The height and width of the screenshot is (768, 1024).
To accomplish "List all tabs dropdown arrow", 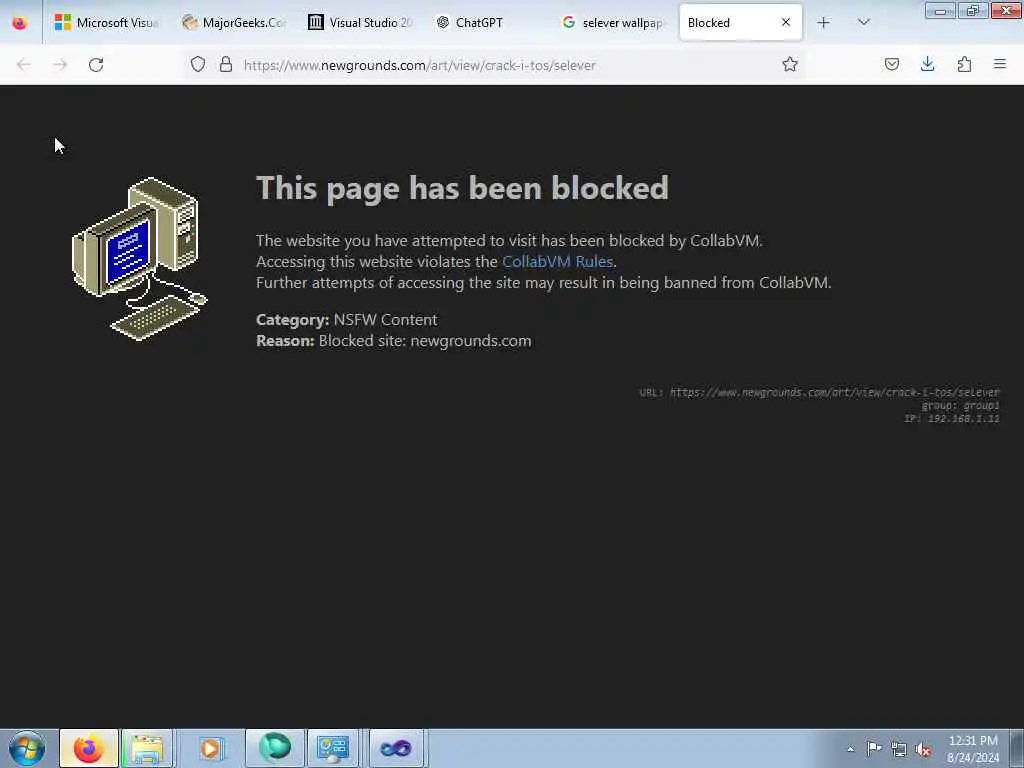I will click(x=864, y=22).
